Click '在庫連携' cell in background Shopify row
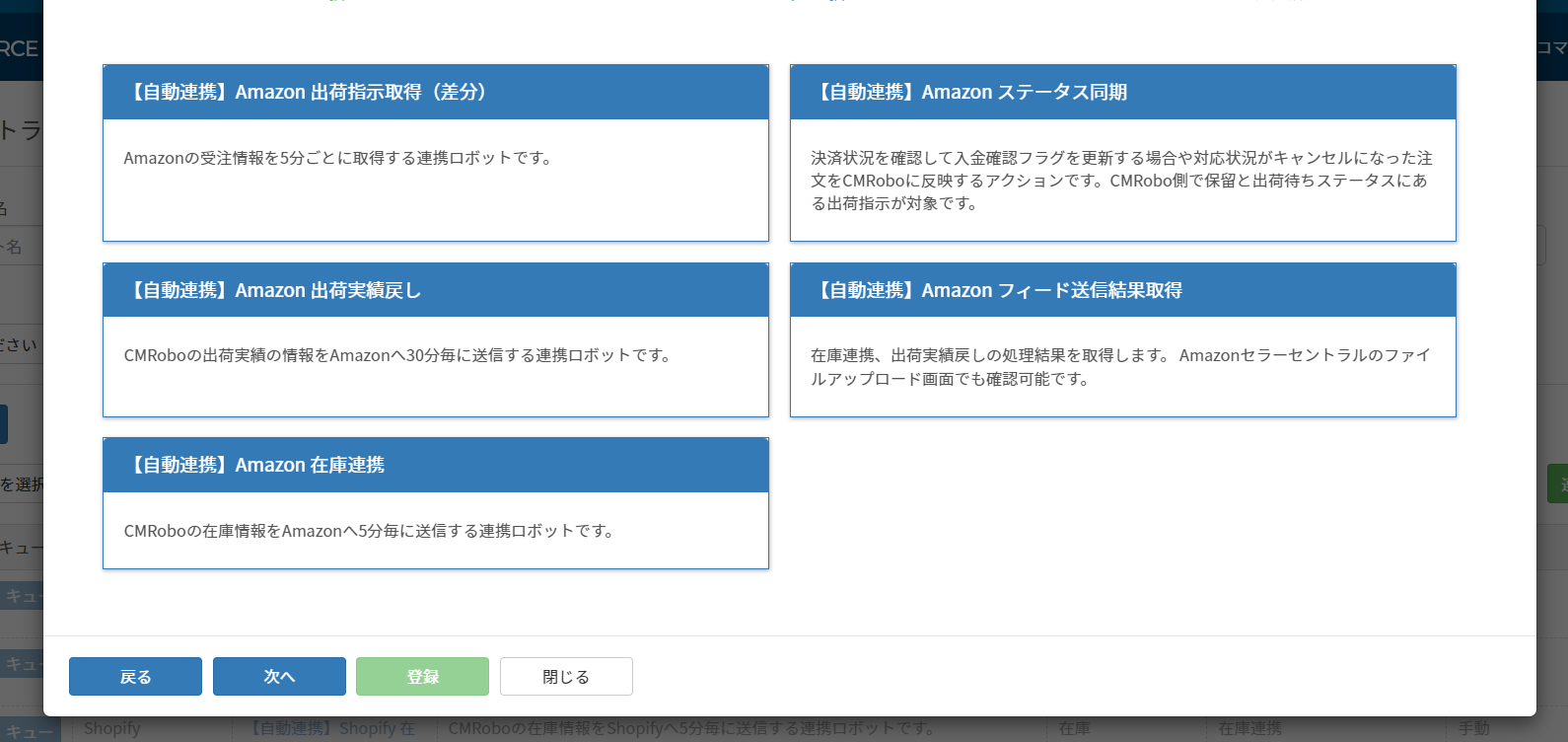This screenshot has height=742, width=1568. click(x=1250, y=728)
